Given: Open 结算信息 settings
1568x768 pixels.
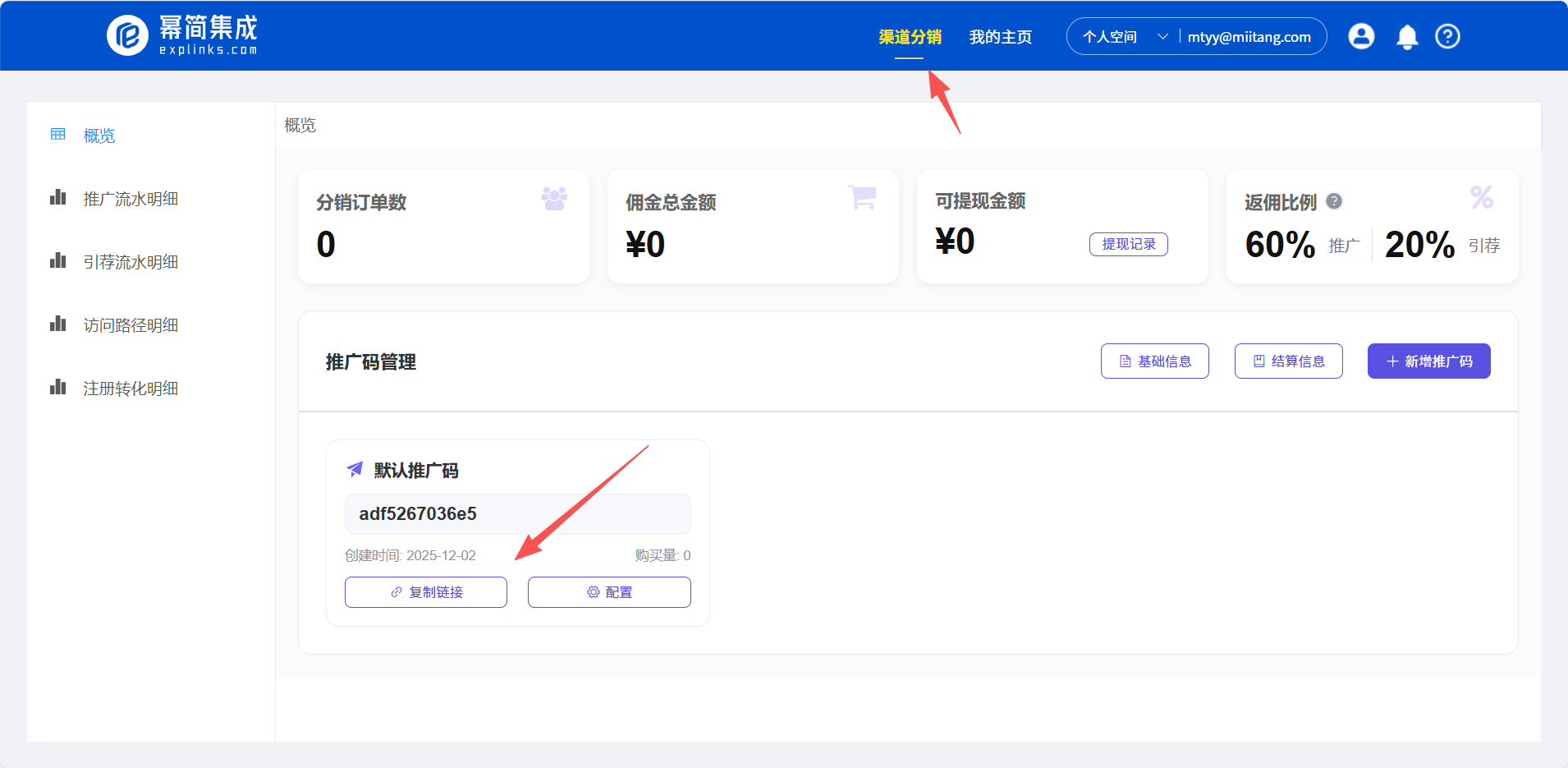Looking at the screenshot, I should [1288, 361].
